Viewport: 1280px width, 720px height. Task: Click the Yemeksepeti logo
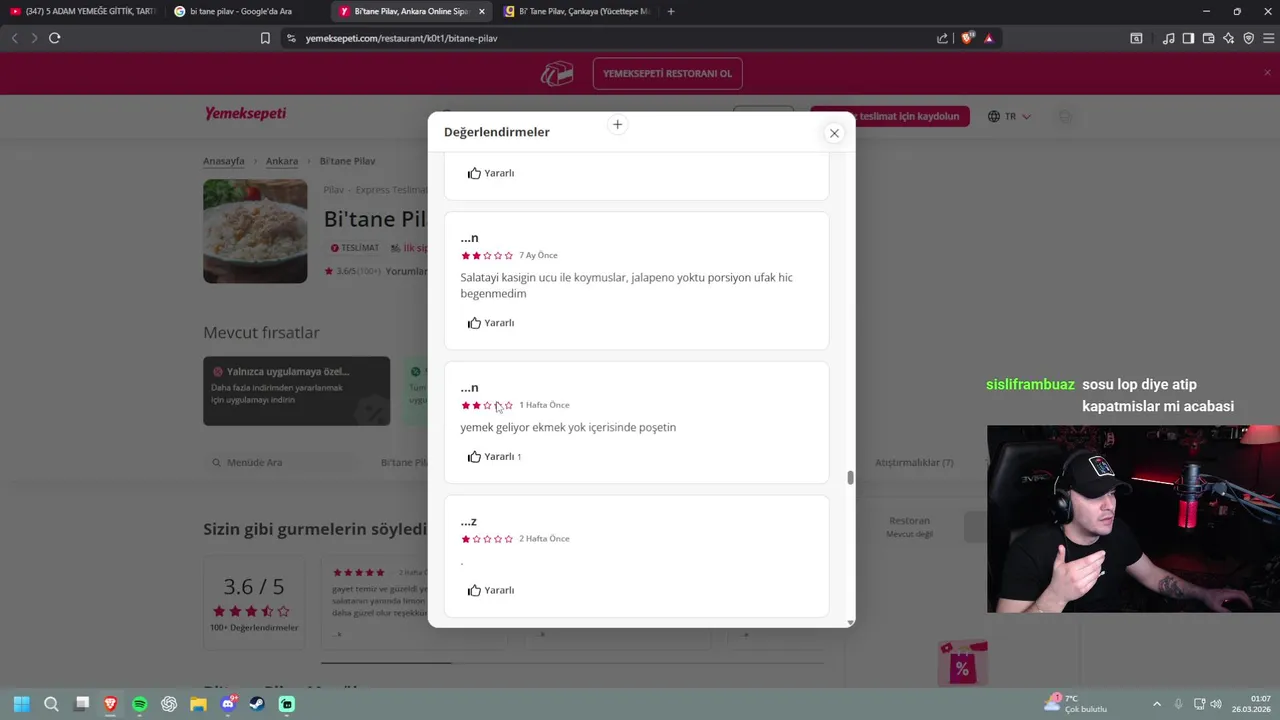246,114
